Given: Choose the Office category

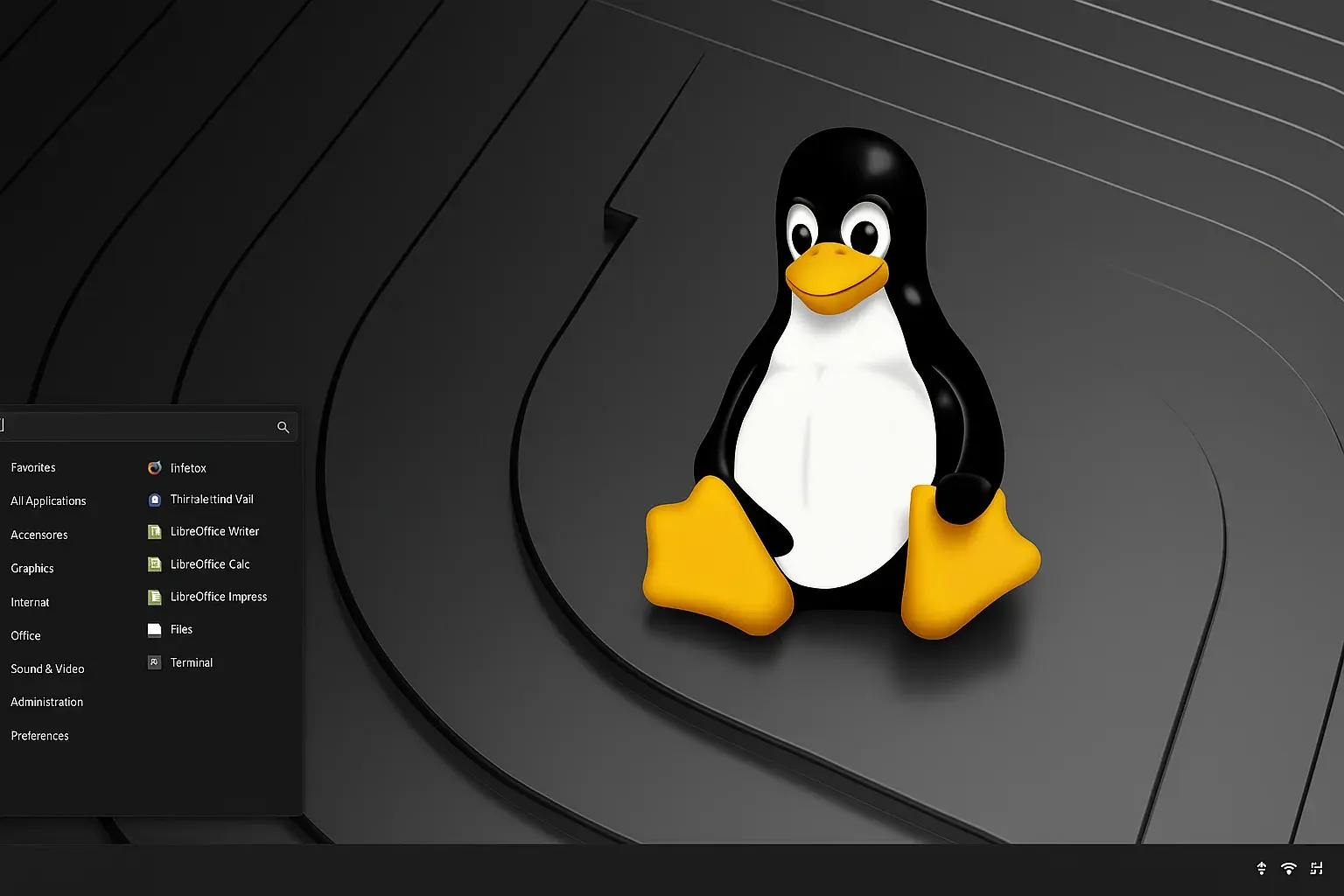Looking at the screenshot, I should pos(26,636).
